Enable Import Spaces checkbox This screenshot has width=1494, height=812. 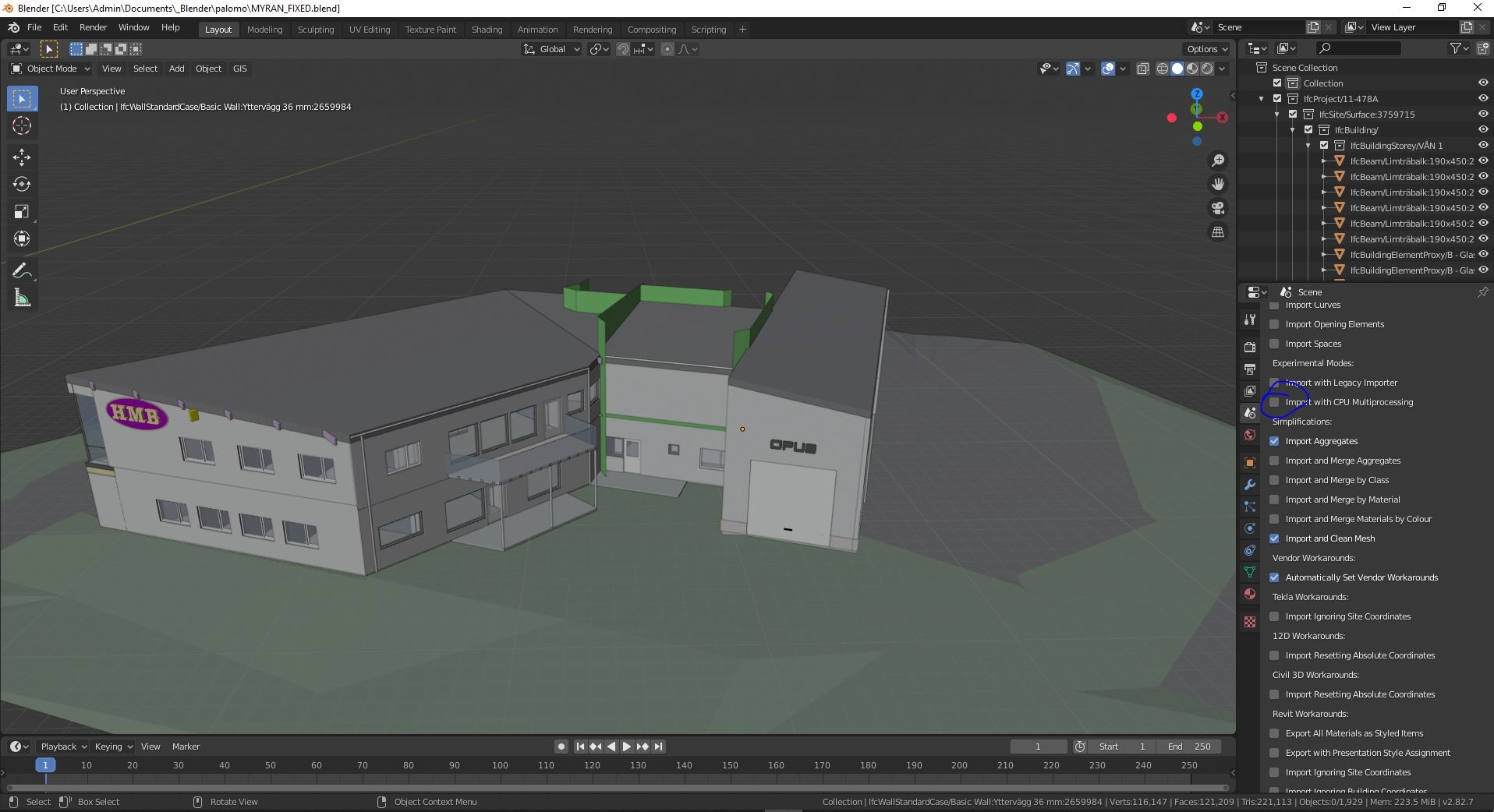1274,344
